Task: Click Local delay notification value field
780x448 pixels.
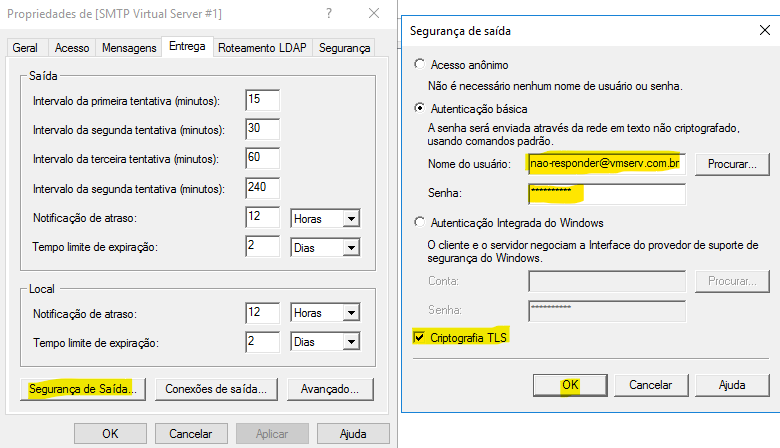Action: [x=263, y=313]
